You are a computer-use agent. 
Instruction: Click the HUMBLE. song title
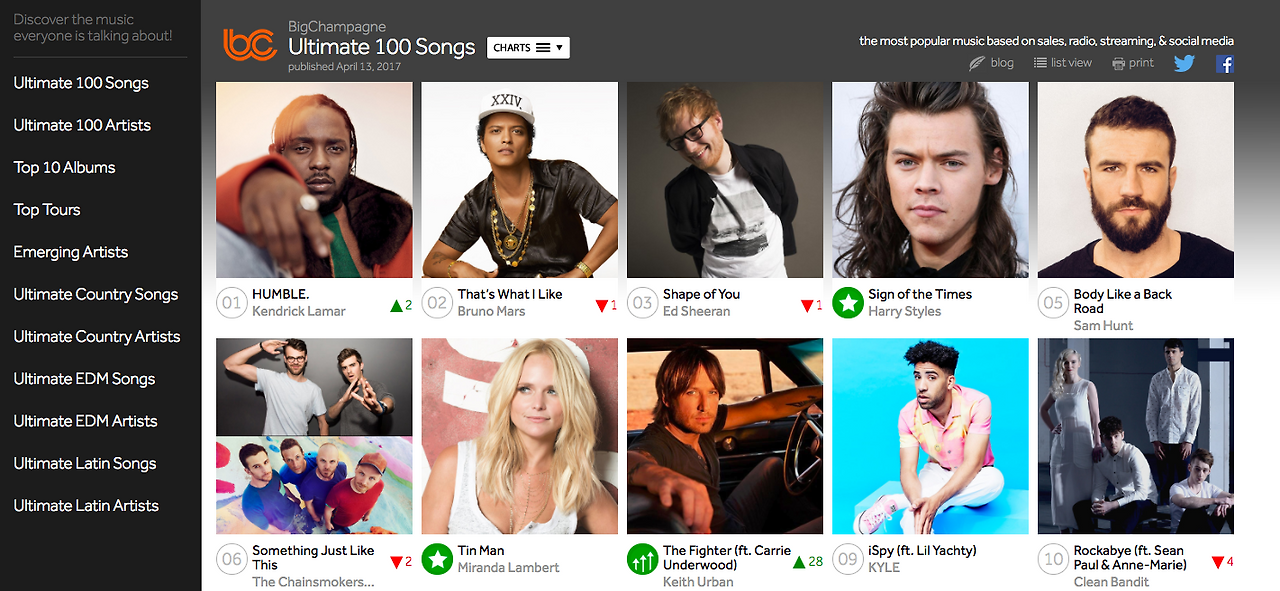point(281,294)
